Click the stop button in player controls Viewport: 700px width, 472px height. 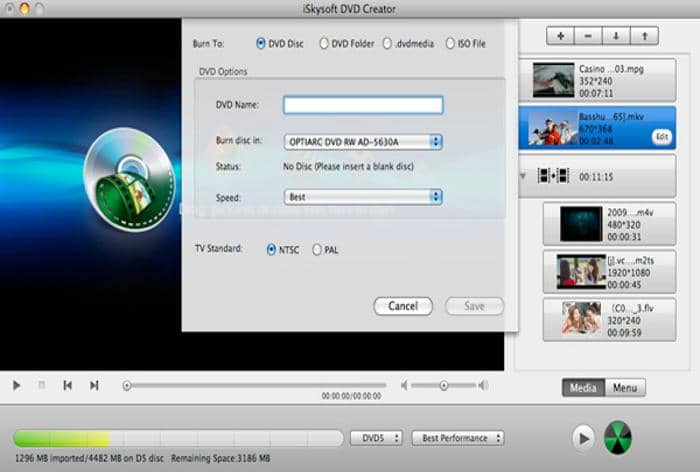pos(42,385)
